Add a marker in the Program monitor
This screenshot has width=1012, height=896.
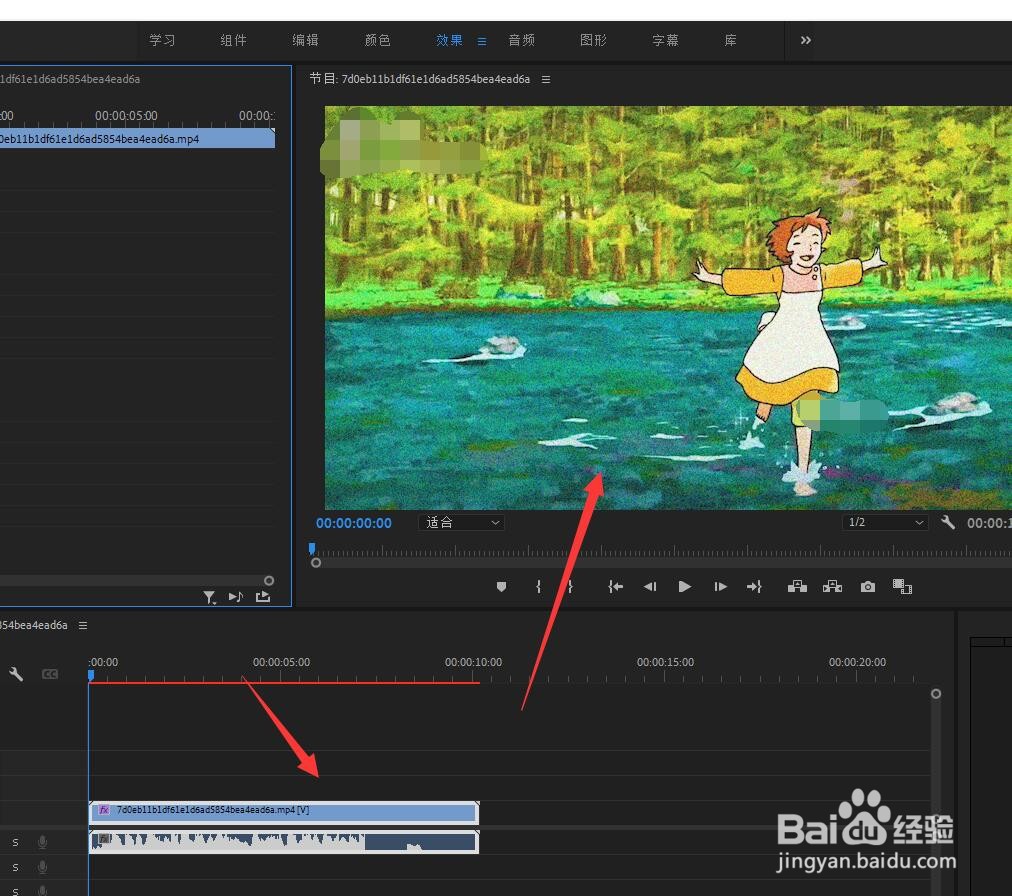click(501, 586)
